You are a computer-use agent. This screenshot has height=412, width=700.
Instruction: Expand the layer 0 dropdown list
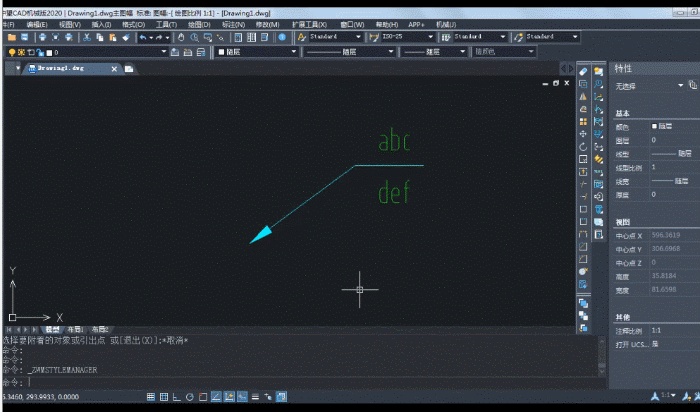click(164, 51)
